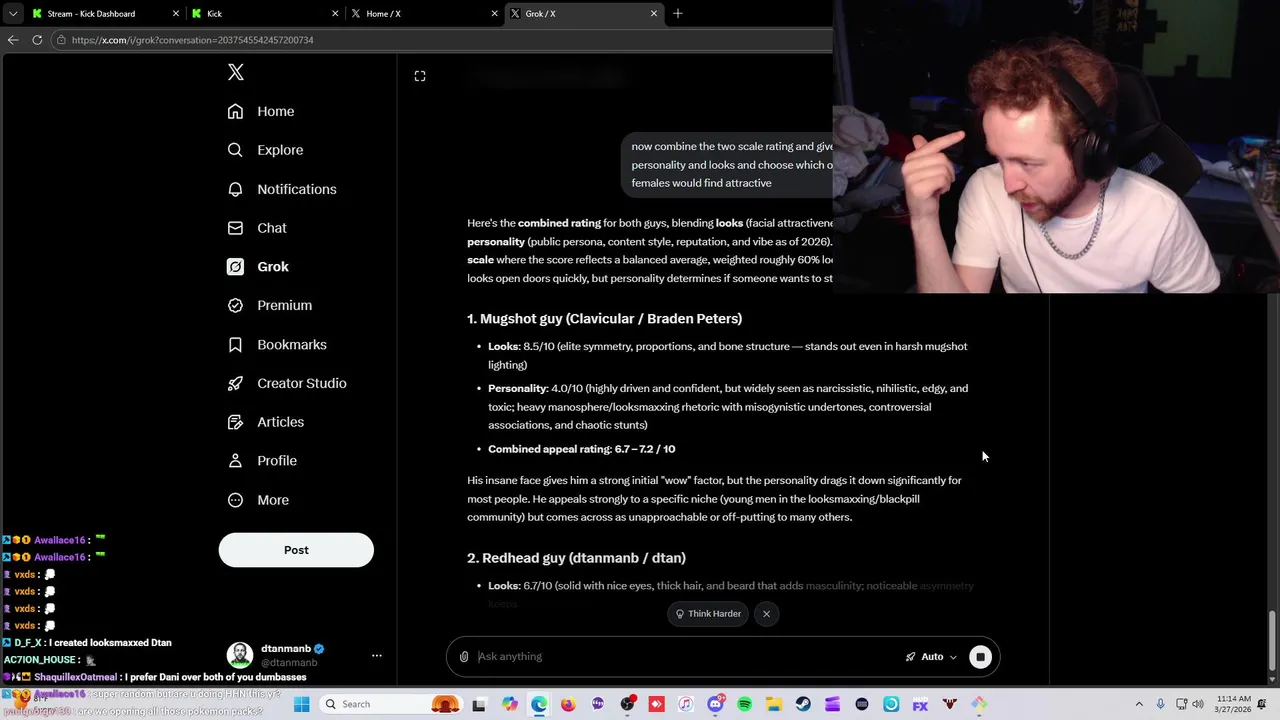The width and height of the screenshot is (1280, 720).
Task: Open Copilot icon in taskbar
Action: click(510, 704)
